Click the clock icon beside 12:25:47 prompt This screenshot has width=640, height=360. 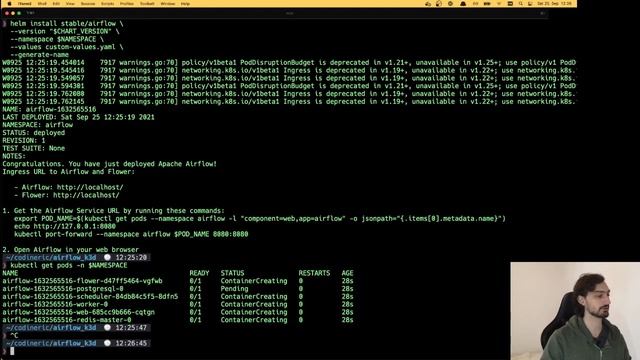tap(107, 327)
